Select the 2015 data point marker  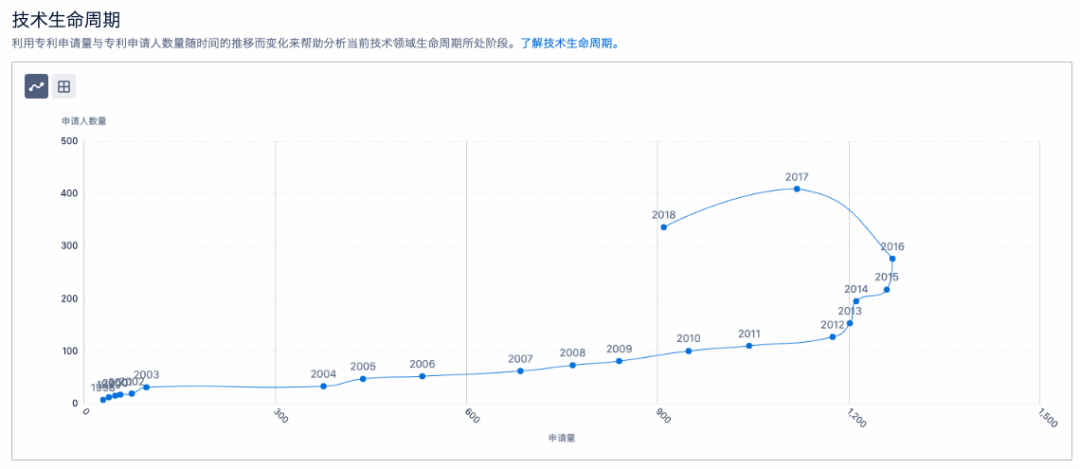887,290
